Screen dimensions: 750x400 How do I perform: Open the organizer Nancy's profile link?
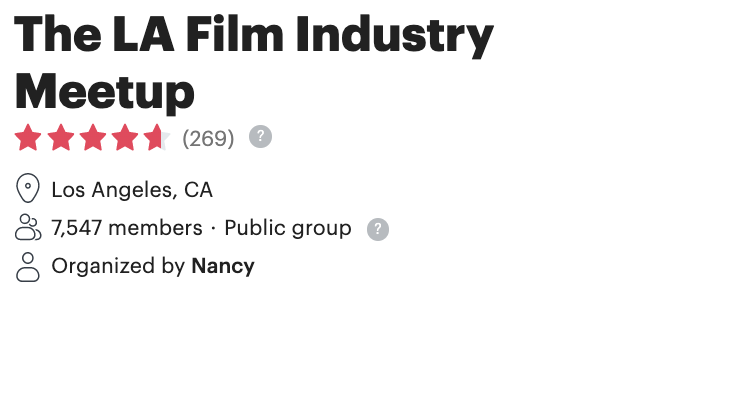[223, 267]
